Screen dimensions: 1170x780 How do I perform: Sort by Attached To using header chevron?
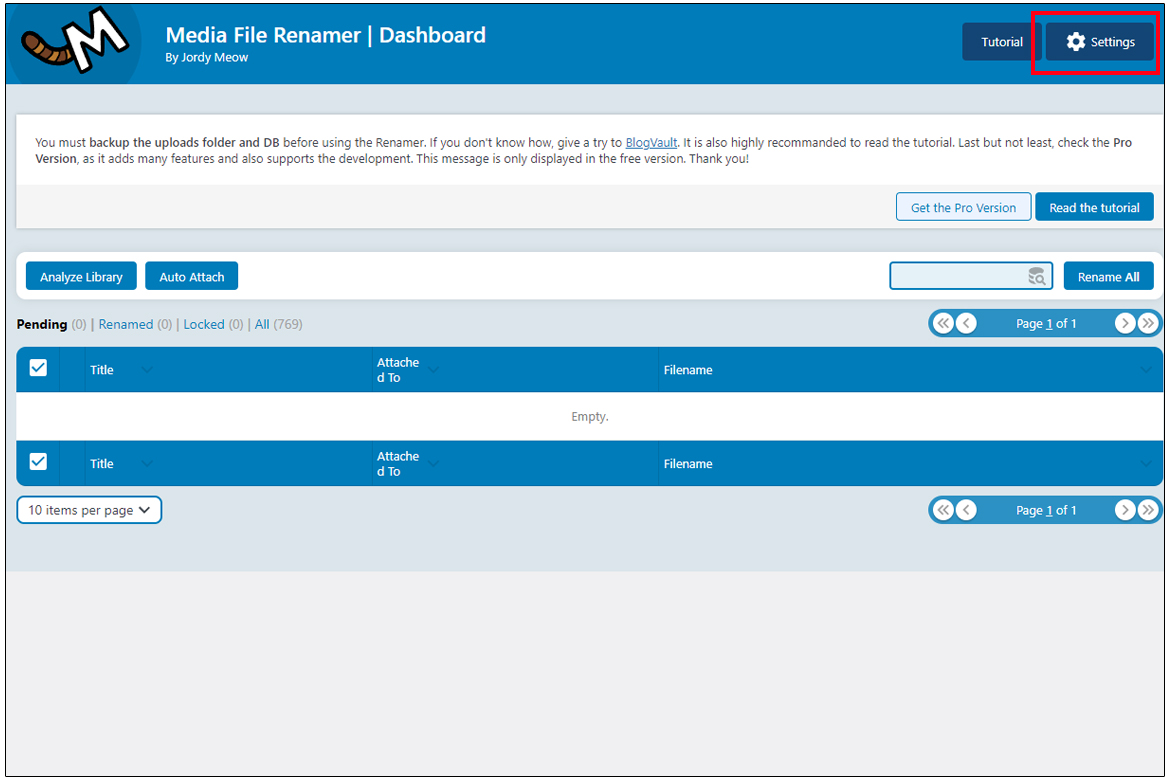pyautogui.click(x=433, y=369)
